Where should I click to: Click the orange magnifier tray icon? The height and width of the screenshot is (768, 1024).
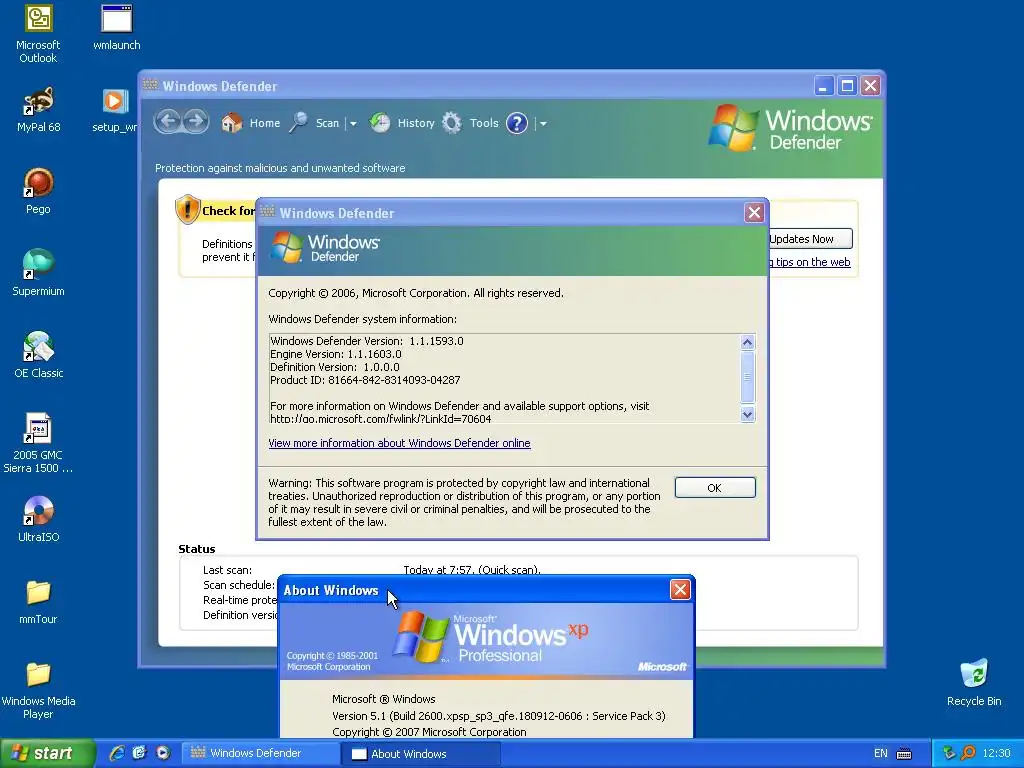pyautogui.click(x=968, y=753)
